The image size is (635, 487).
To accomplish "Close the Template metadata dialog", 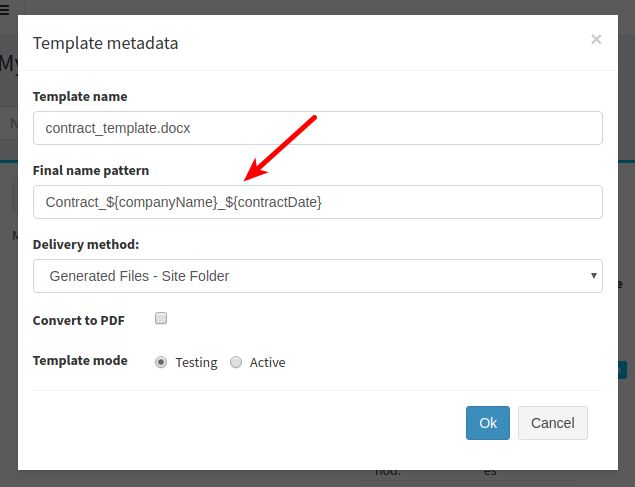I will point(596,39).
